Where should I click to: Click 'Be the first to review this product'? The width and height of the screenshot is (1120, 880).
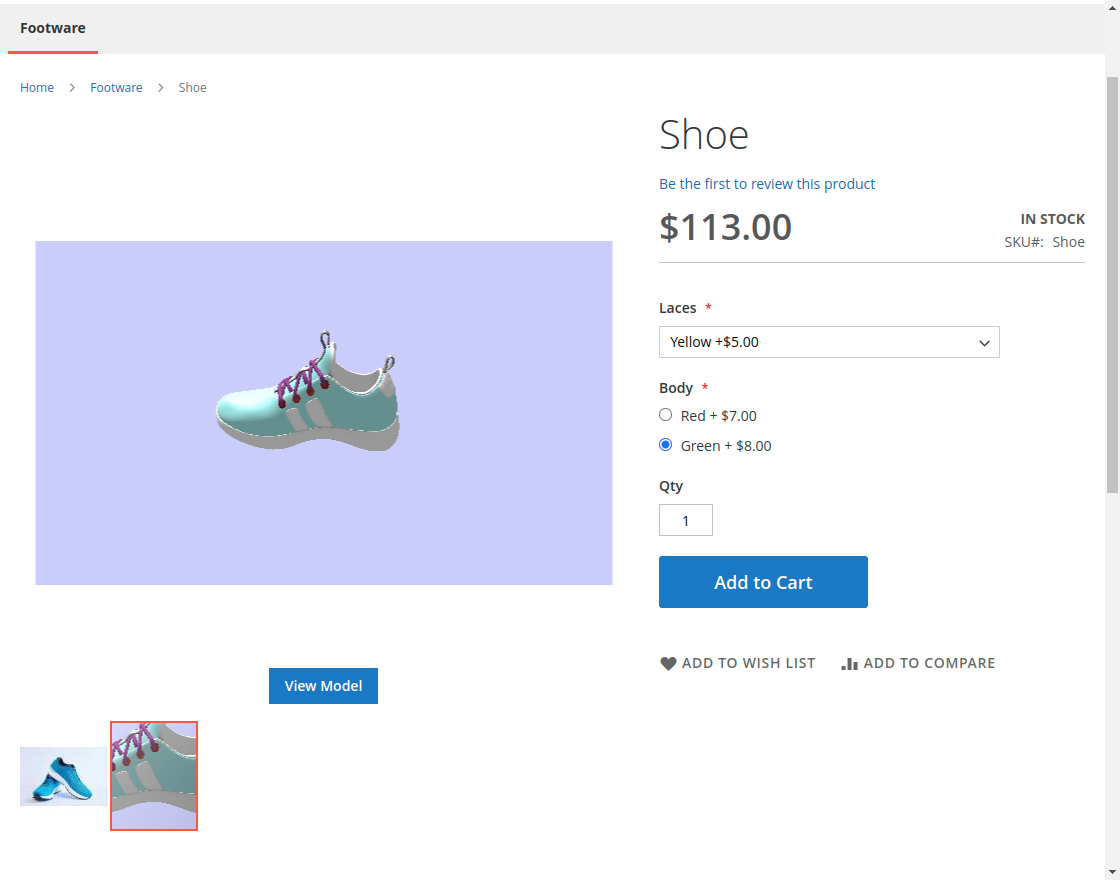click(x=767, y=183)
